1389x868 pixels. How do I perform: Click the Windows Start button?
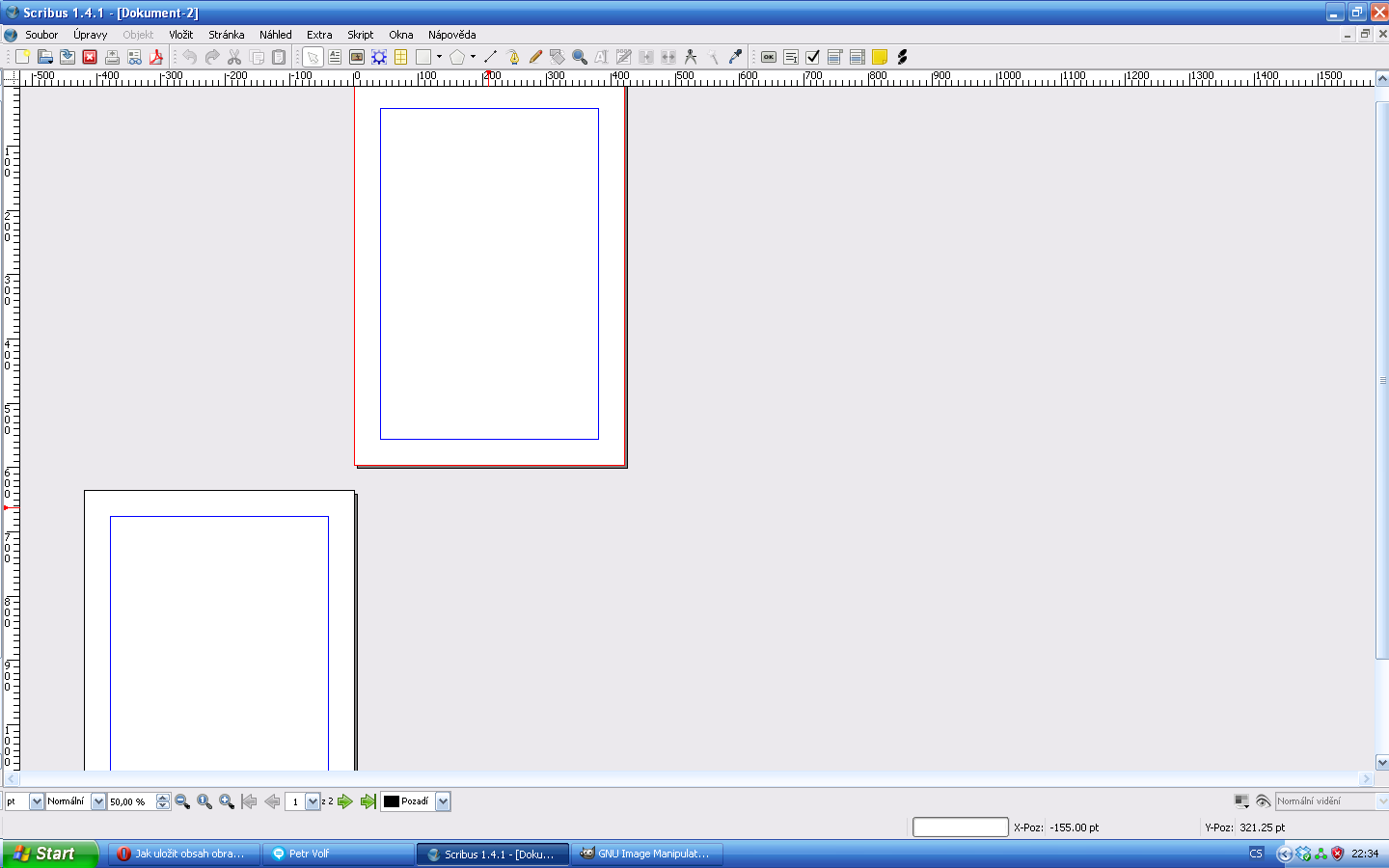[49, 854]
